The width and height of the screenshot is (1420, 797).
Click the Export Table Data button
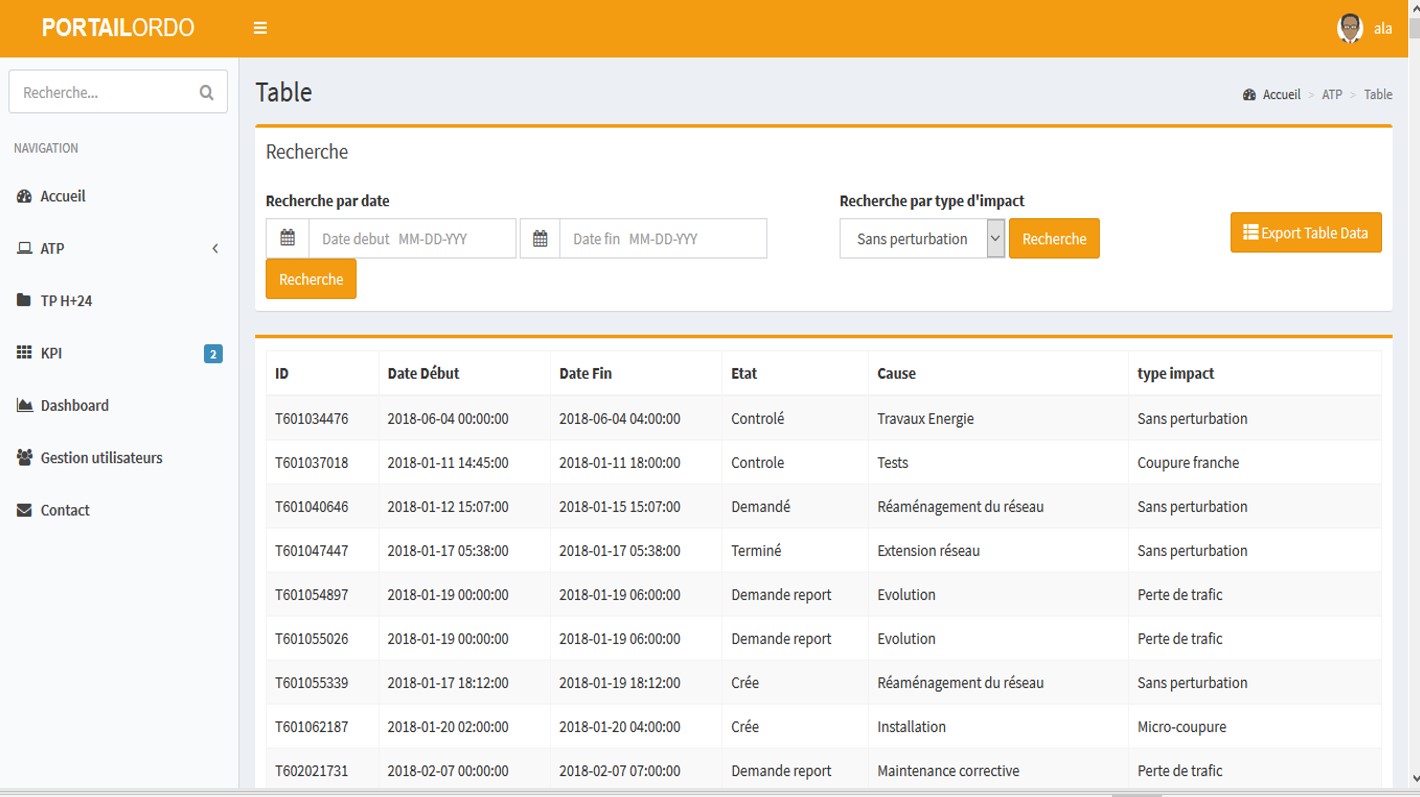(x=1306, y=232)
